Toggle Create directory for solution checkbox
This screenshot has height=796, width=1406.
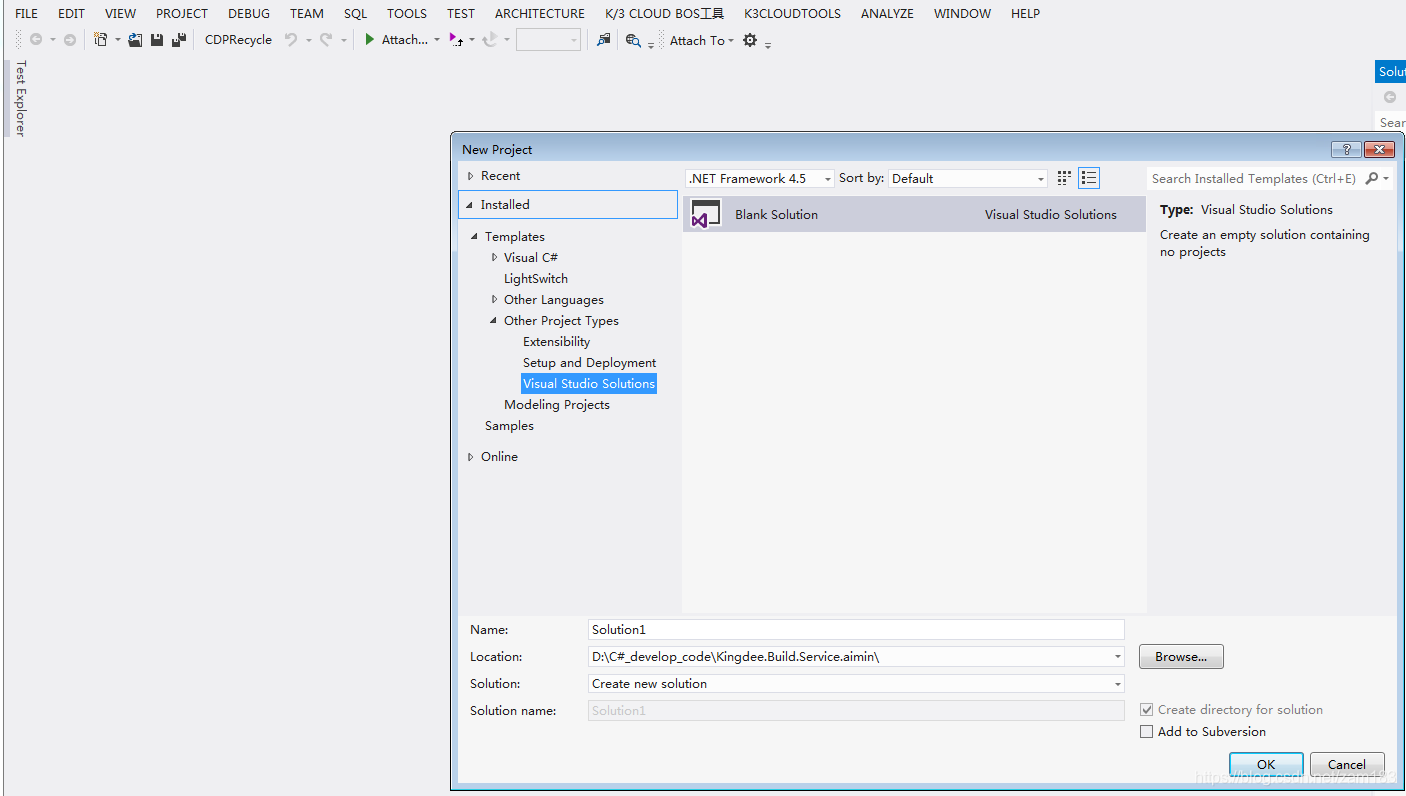[1146, 710]
